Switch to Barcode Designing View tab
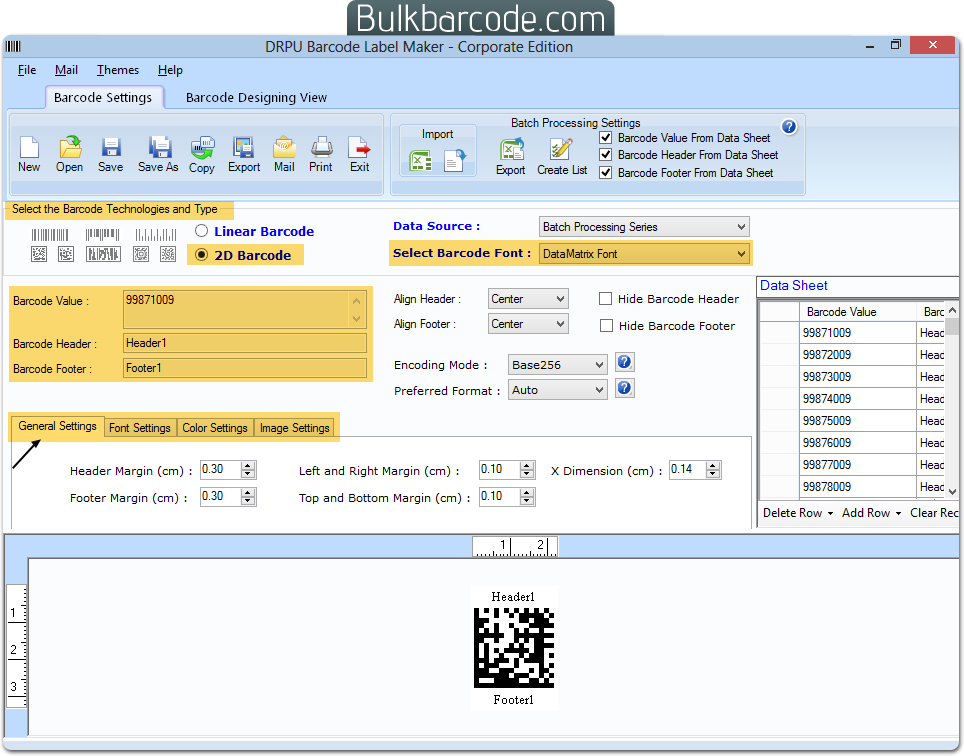Viewport: 964px width, 756px height. pos(256,98)
